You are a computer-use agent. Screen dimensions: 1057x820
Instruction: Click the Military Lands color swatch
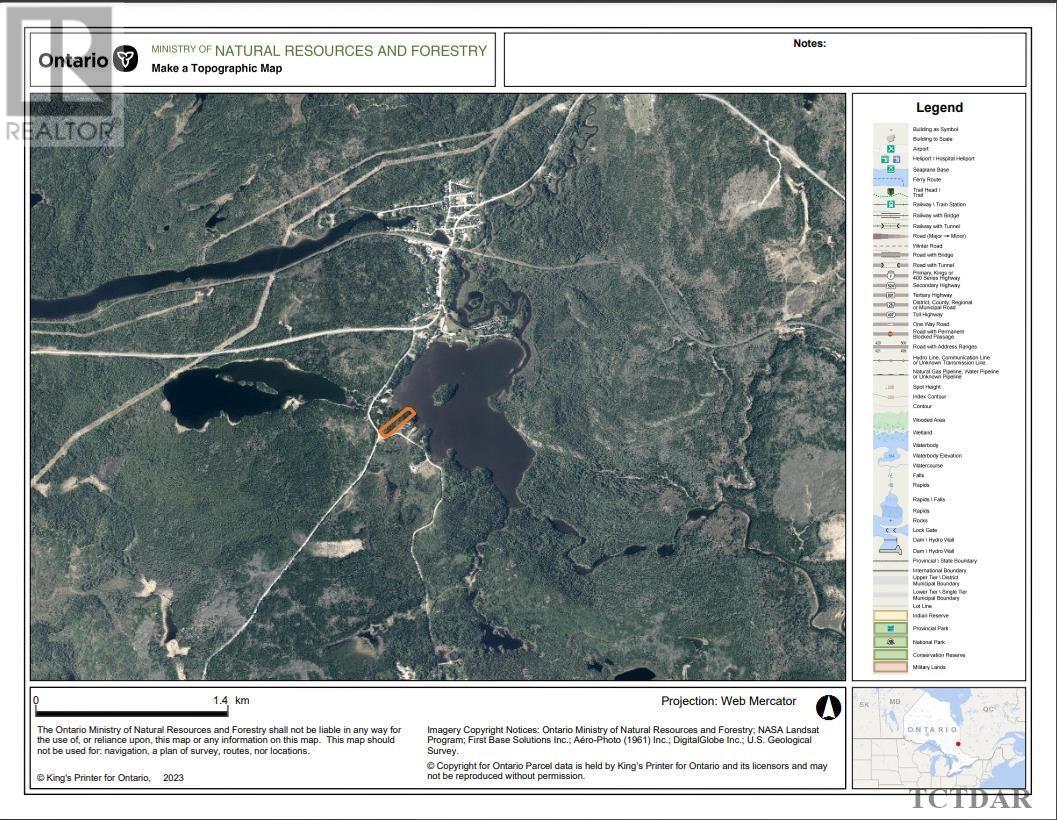click(x=890, y=667)
